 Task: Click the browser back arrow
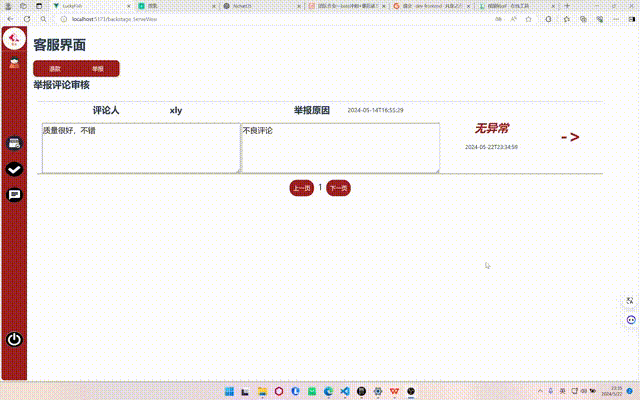[11, 19]
